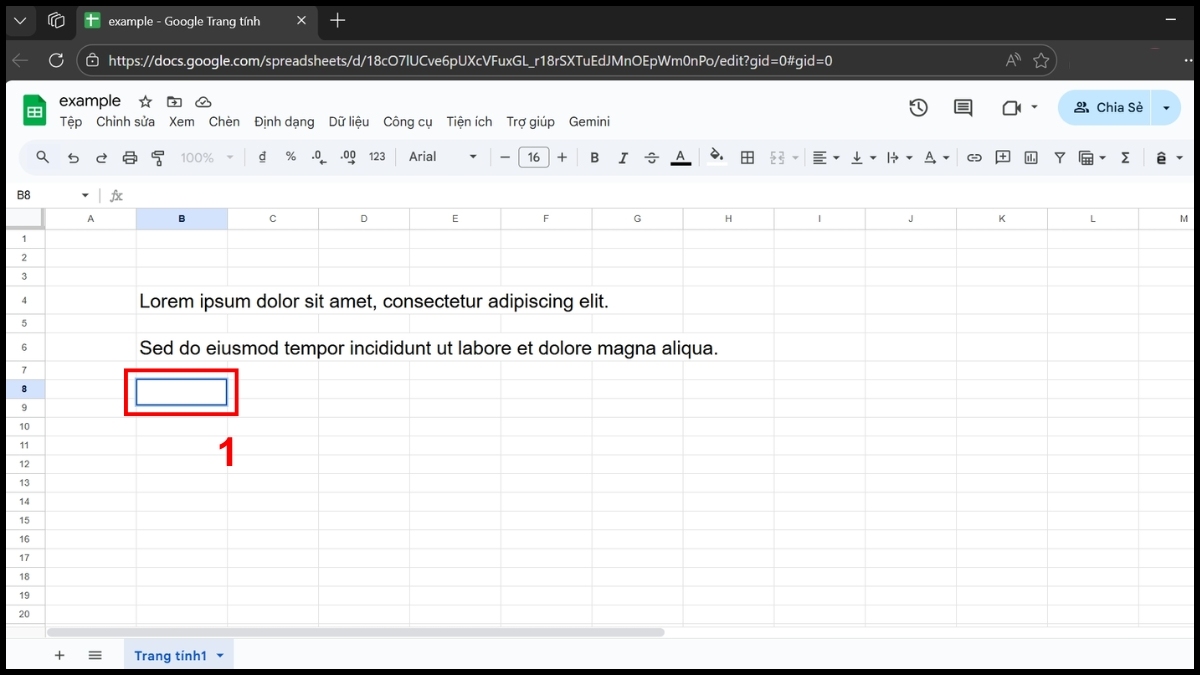Click the Undo icon
Image resolution: width=1200 pixels, height=675 pixels.
71,157
